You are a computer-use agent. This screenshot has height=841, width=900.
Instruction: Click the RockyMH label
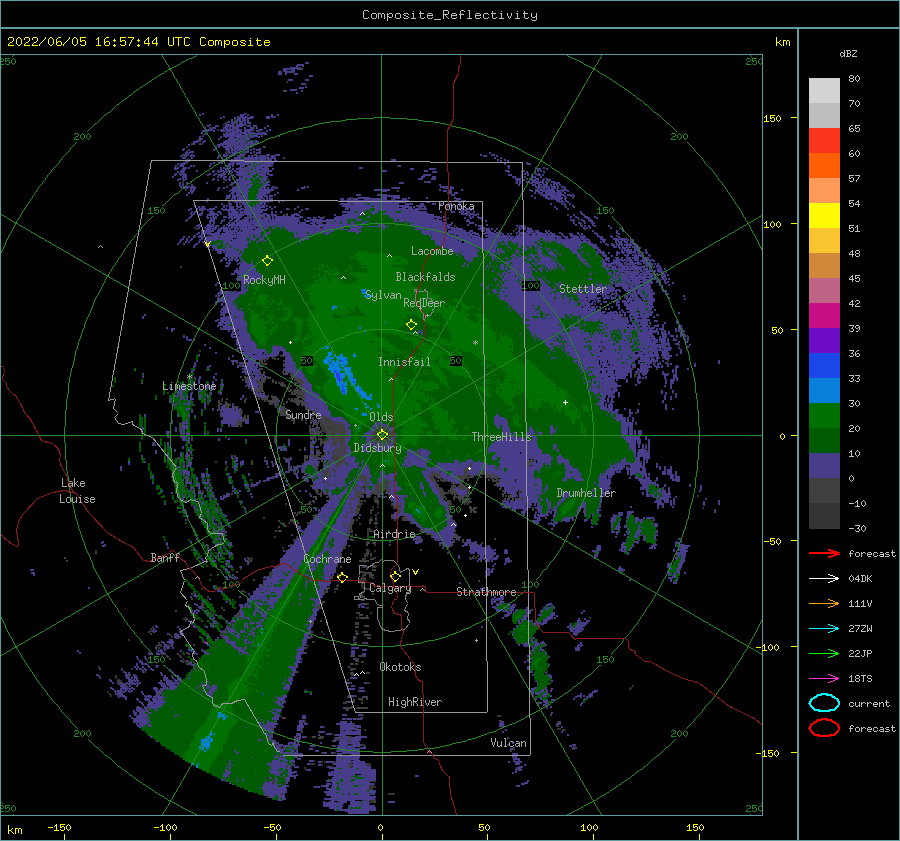[x=264, y=280]
